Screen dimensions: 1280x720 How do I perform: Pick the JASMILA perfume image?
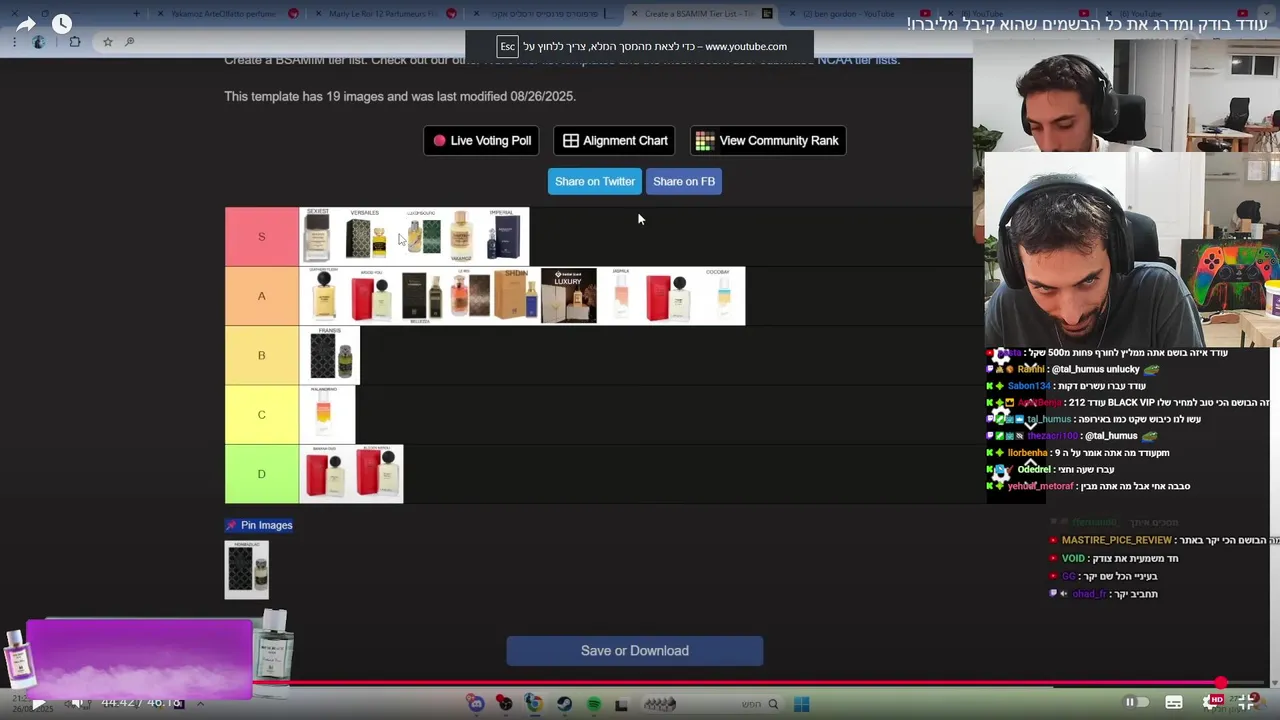(x=621, y=296)
